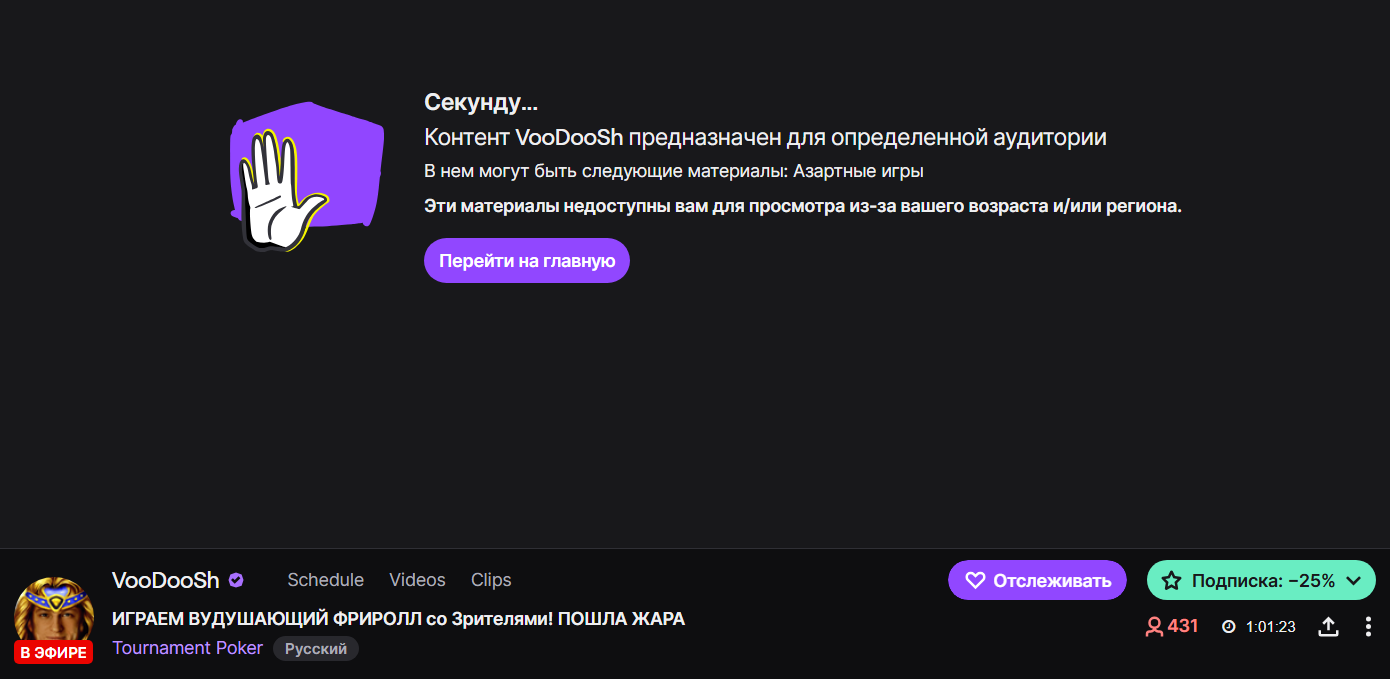Viewport: 1390px width, 679px height.
Task: Open the Tournament Poker category link
Action: pyautogui.click(x=187, y=648)
